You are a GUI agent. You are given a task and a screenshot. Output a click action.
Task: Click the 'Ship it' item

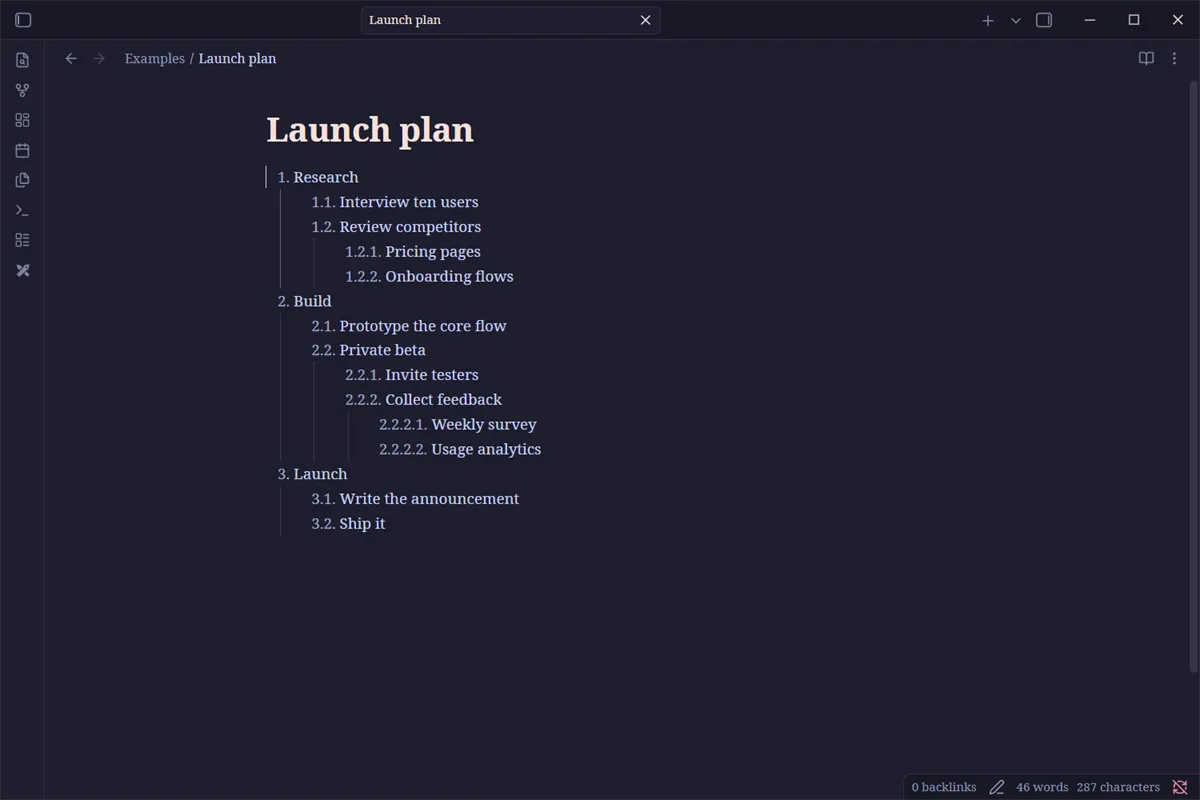click(x=362, y=523)
